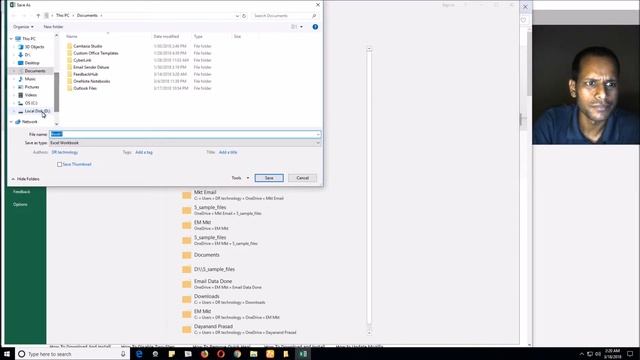
Task: Select Documents in the navigation pane
Action: click(x=35, y=71)
